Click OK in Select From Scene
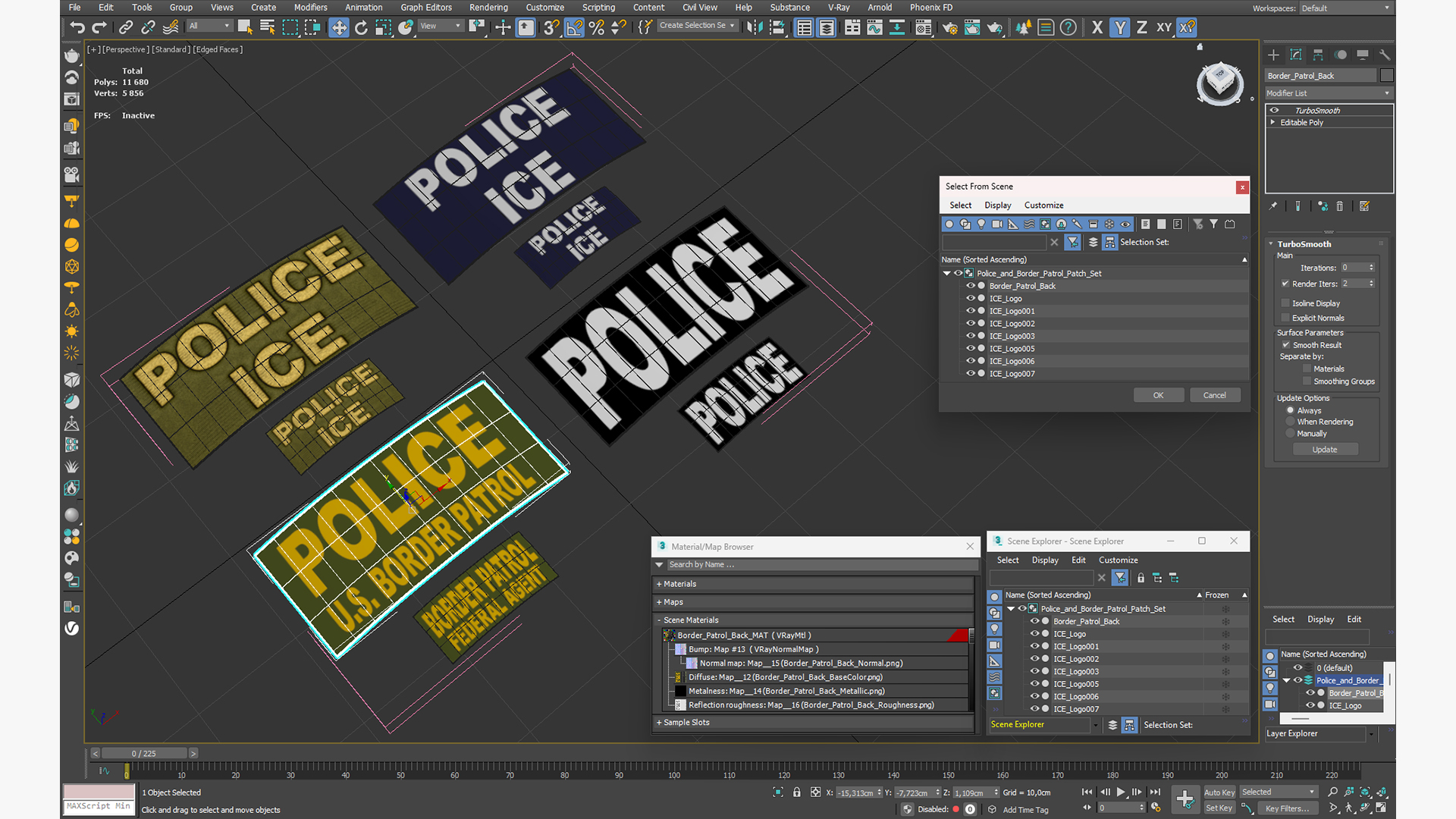Image resolution: width=1456 pixels, height=819 pixels. [1158, 395]
